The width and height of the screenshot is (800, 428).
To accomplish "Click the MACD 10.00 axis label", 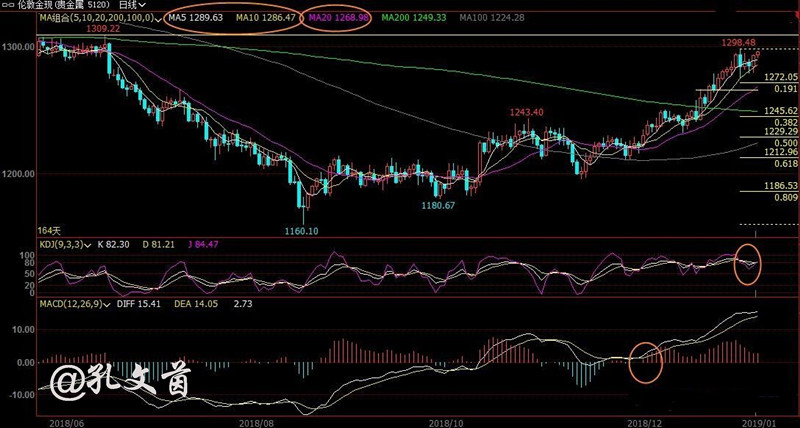I will pyautogui.click(x=22, y=330).
